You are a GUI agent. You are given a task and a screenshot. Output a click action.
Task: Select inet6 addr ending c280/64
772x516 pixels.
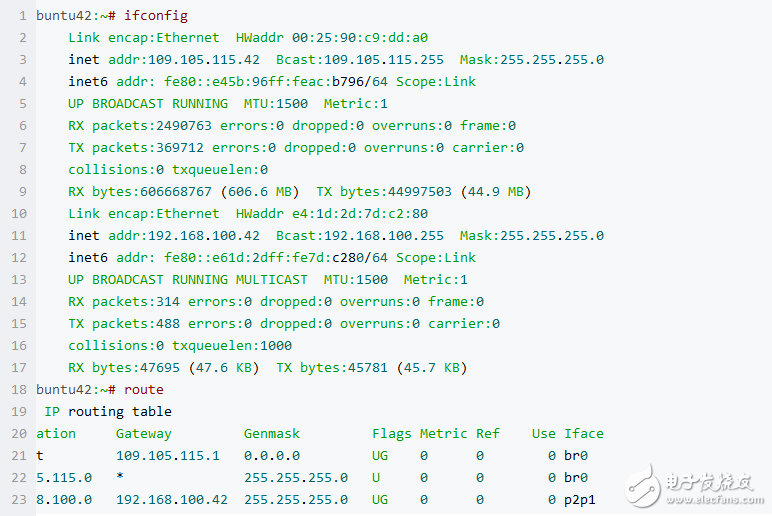[x=227, y=258]
